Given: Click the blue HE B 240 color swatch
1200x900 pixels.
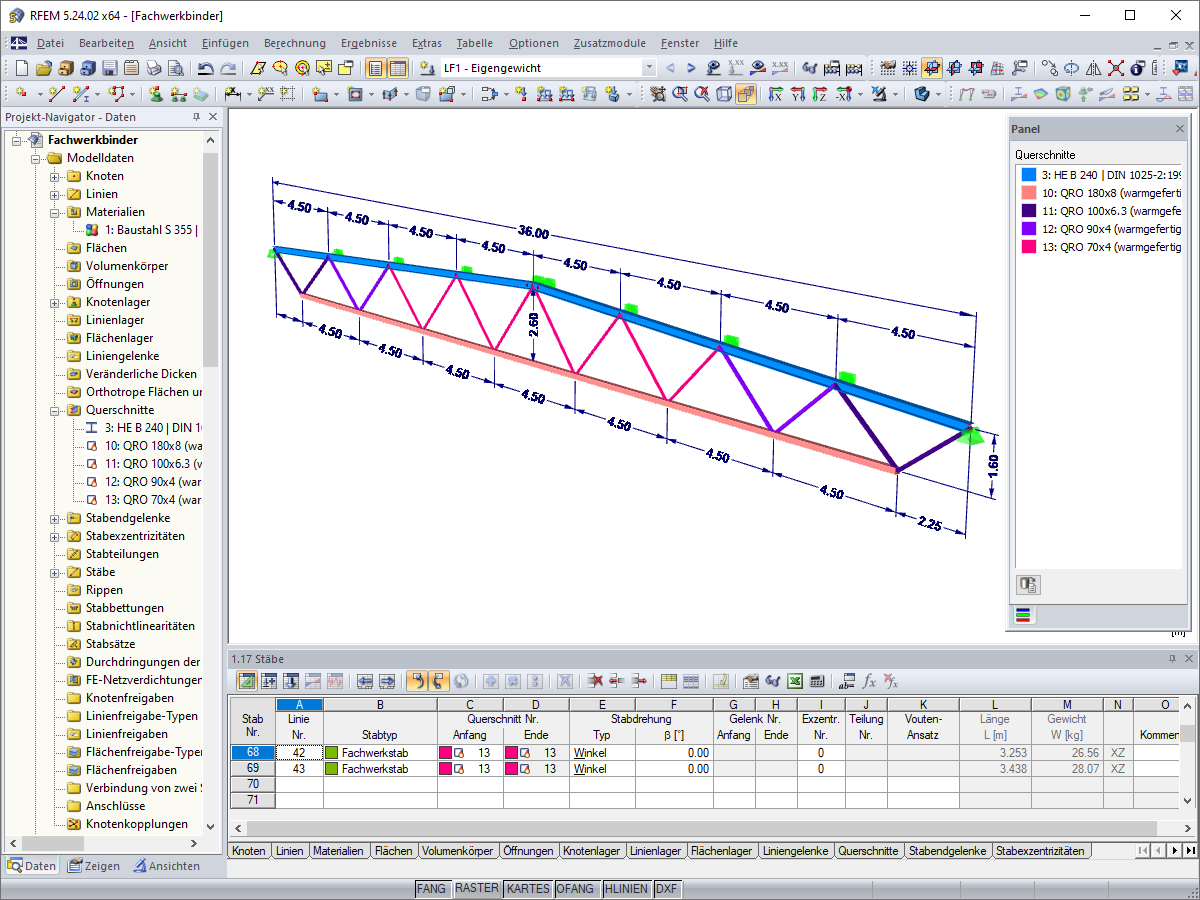Looking at the screenshot, I should tap(1026, 174).
